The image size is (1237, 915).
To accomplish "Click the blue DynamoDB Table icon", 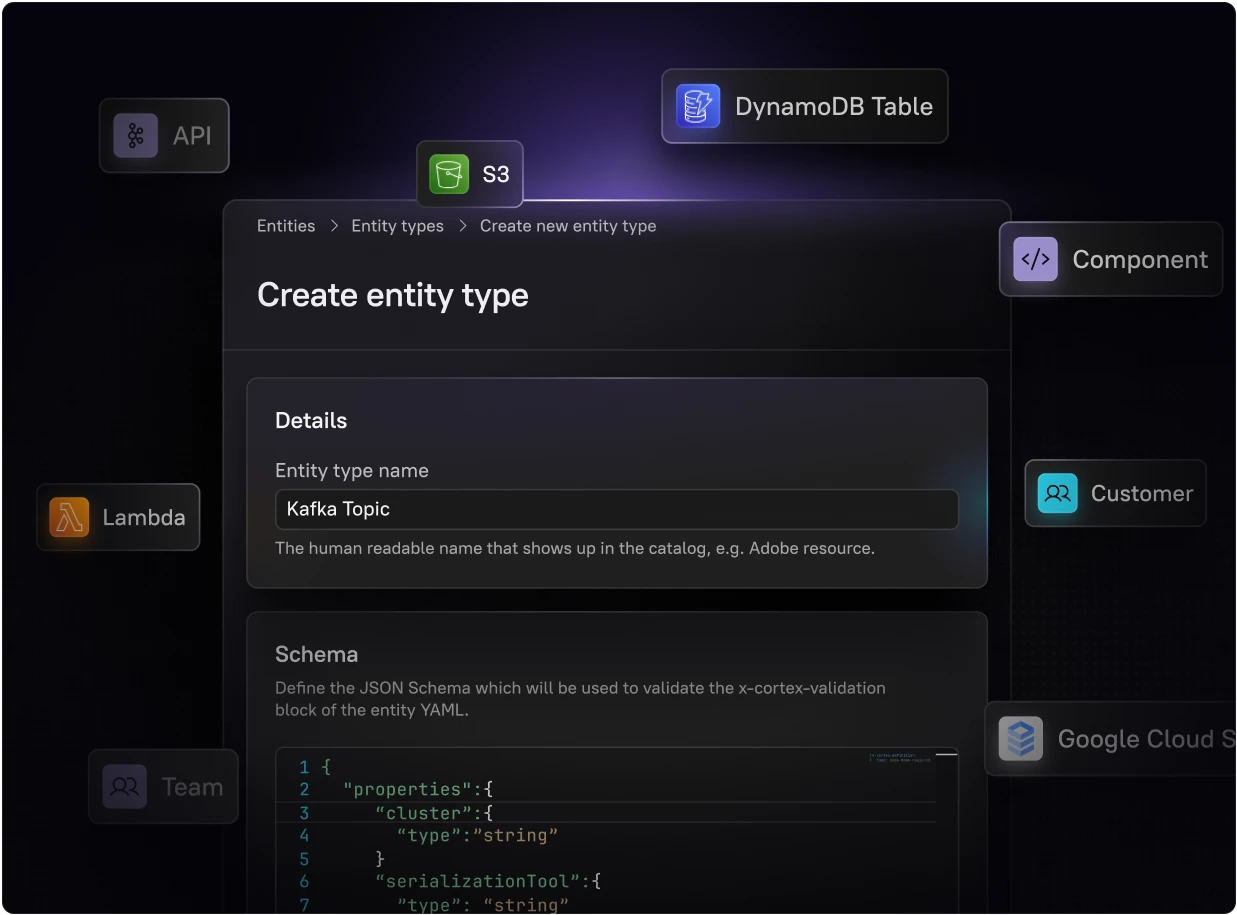I will [x=698, y=106].
